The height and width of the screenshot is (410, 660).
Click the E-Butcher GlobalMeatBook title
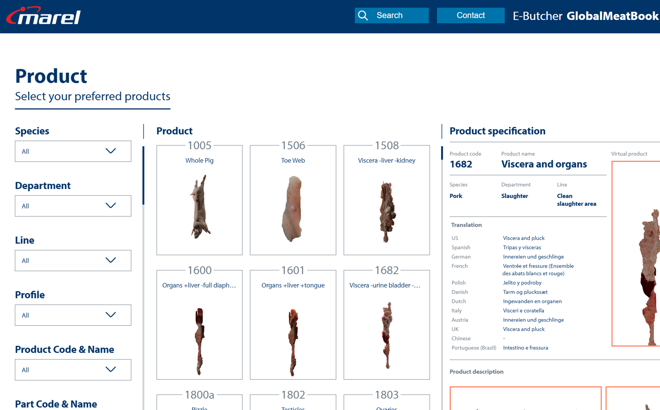tap(585, 16)
